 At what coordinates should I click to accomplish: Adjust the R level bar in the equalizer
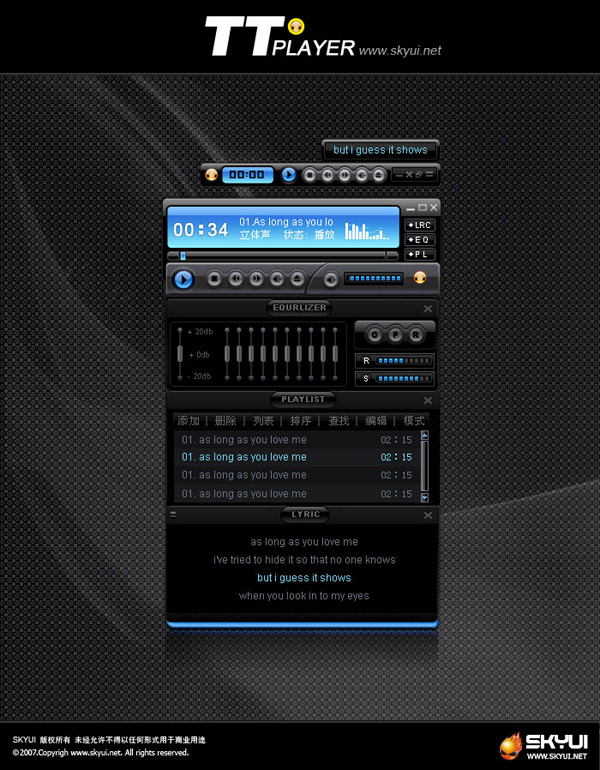[404, 360]
